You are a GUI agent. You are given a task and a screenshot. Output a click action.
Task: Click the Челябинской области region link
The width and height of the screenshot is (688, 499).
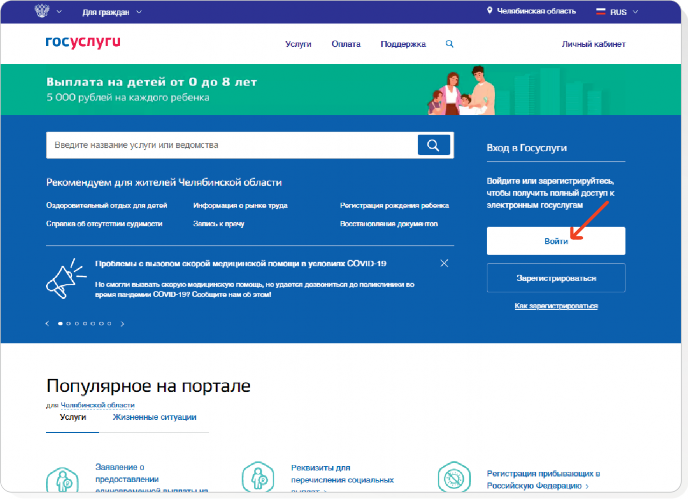[x=97, y=405]
